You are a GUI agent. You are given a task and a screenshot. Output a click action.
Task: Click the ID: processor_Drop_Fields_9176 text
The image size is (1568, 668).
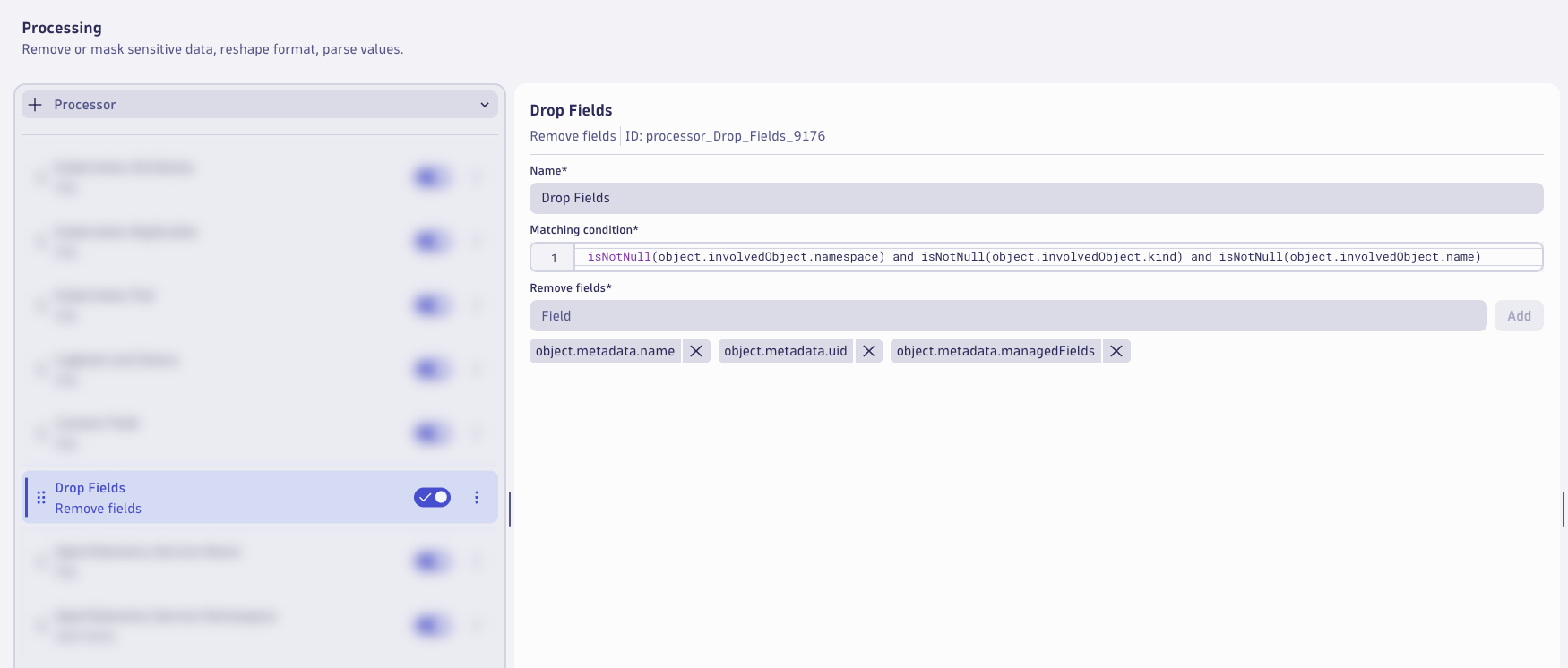(x=725, y=136)
